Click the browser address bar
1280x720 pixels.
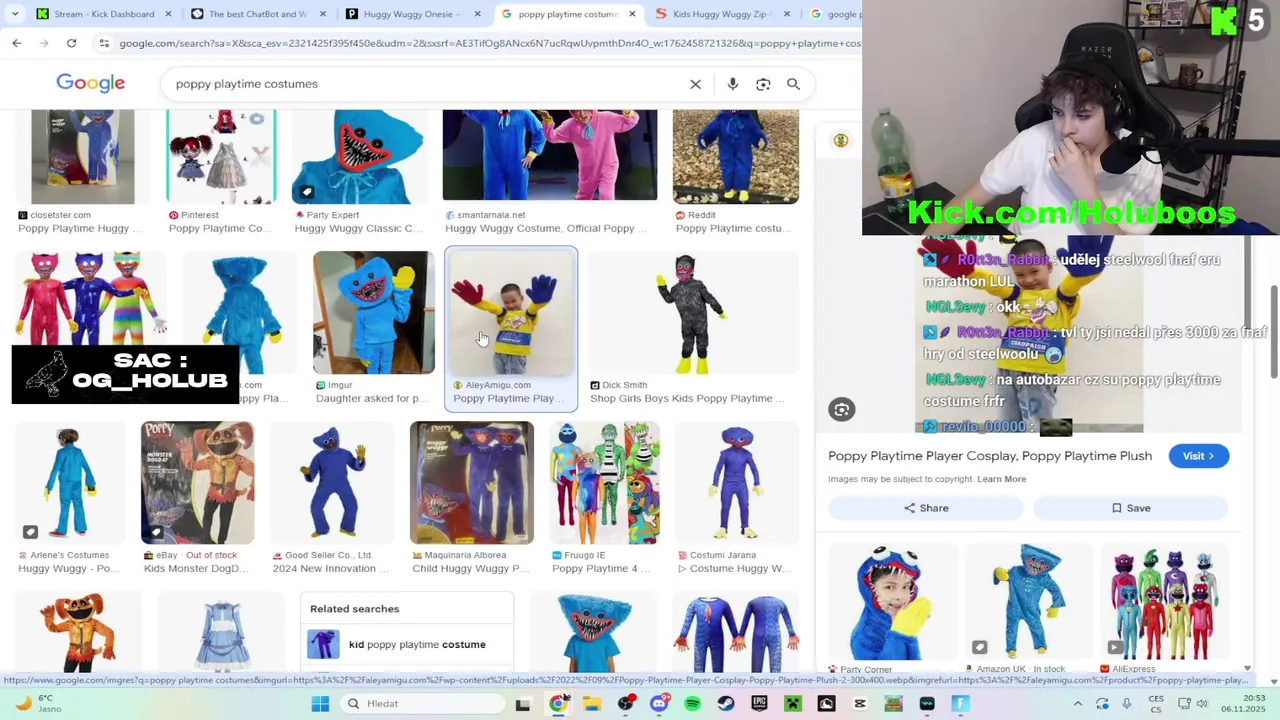click(488, 43)
